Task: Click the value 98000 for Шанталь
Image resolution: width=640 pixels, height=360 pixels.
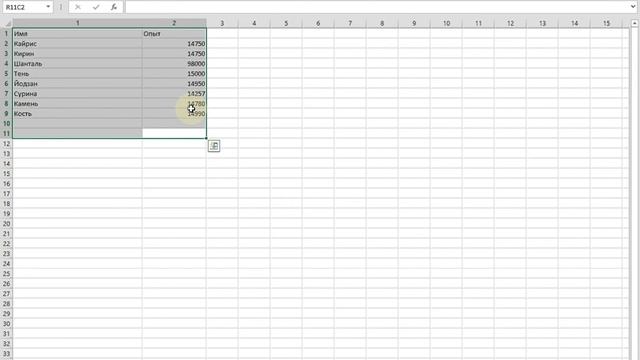Action: click(x=174, y=64)
